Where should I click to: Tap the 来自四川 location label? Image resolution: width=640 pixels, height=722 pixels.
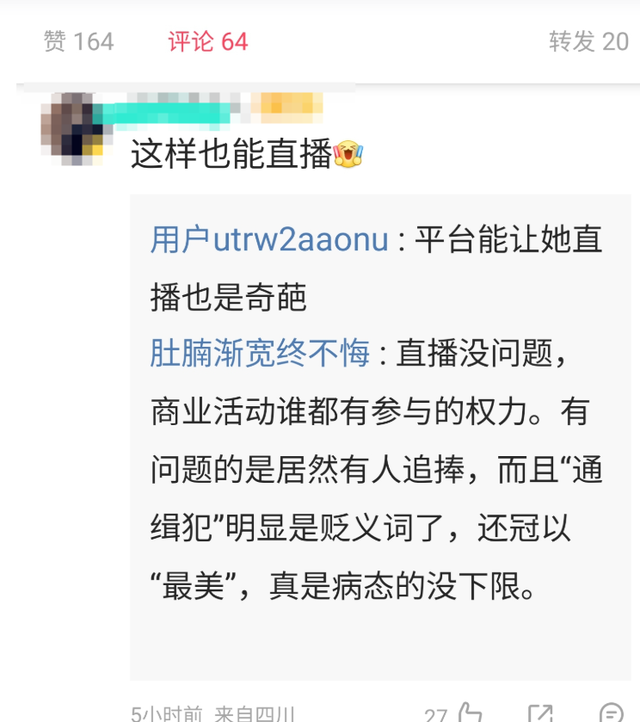coord(254,714)
